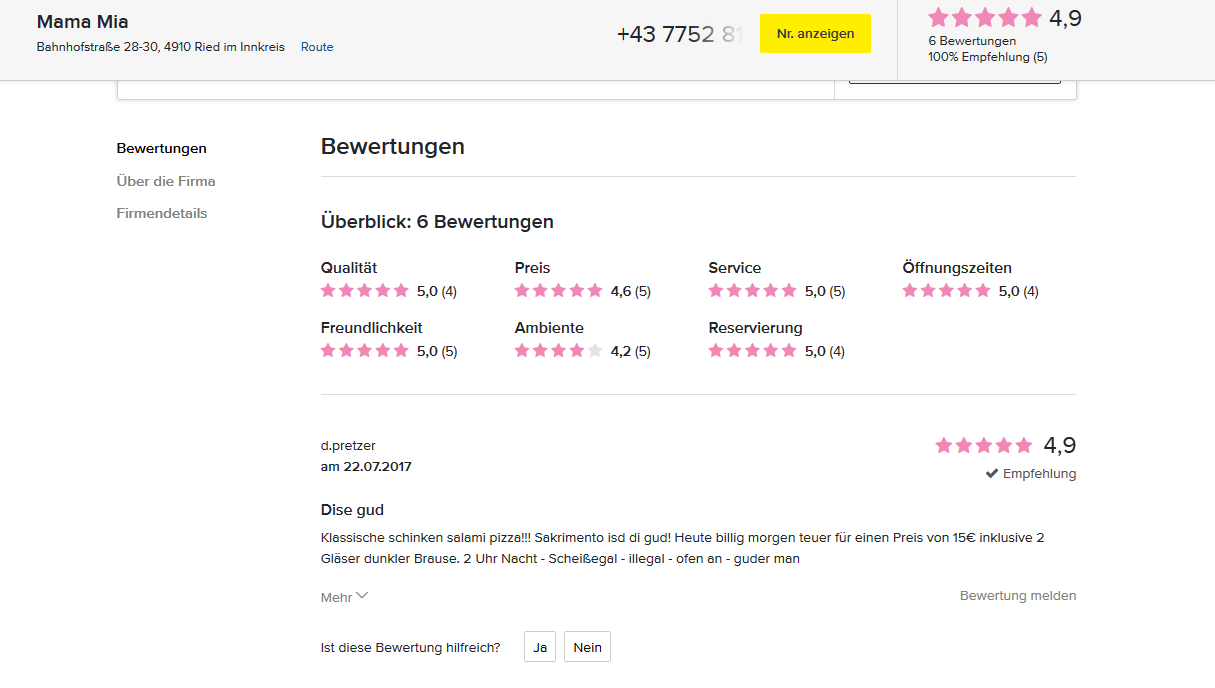Show phone number via Nr. anzeigen
1215x688 pixels.
pyautogui.click(x=815, y=34)
